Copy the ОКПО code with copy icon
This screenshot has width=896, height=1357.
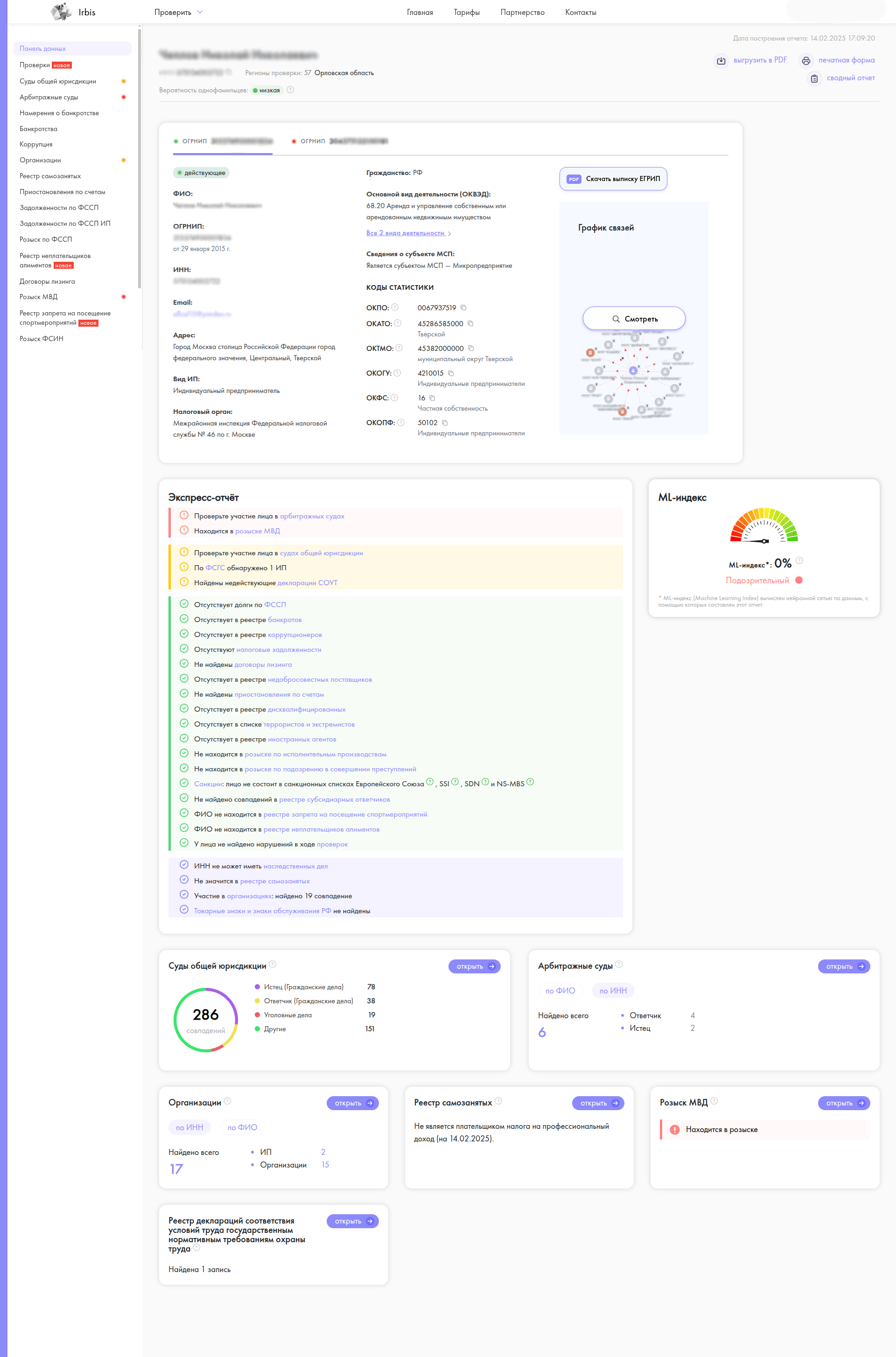point(463,308)
